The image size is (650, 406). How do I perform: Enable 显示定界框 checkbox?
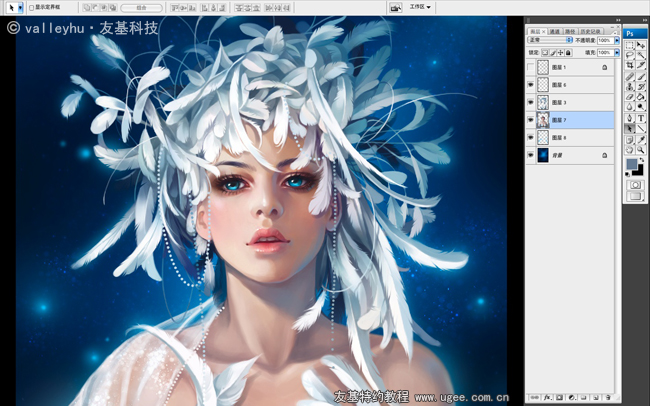pyautogui.click(x=32, y=7)
